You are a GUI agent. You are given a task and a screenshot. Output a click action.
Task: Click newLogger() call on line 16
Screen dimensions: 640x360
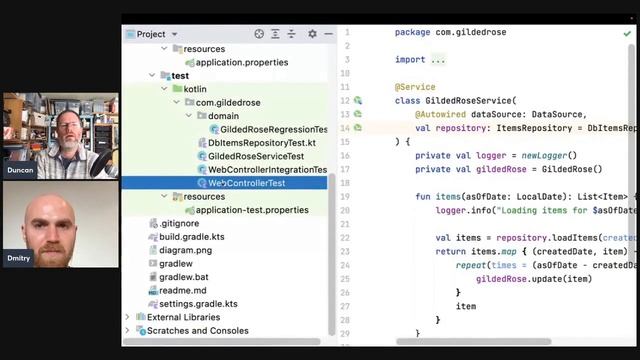click(x=549, y=156)
